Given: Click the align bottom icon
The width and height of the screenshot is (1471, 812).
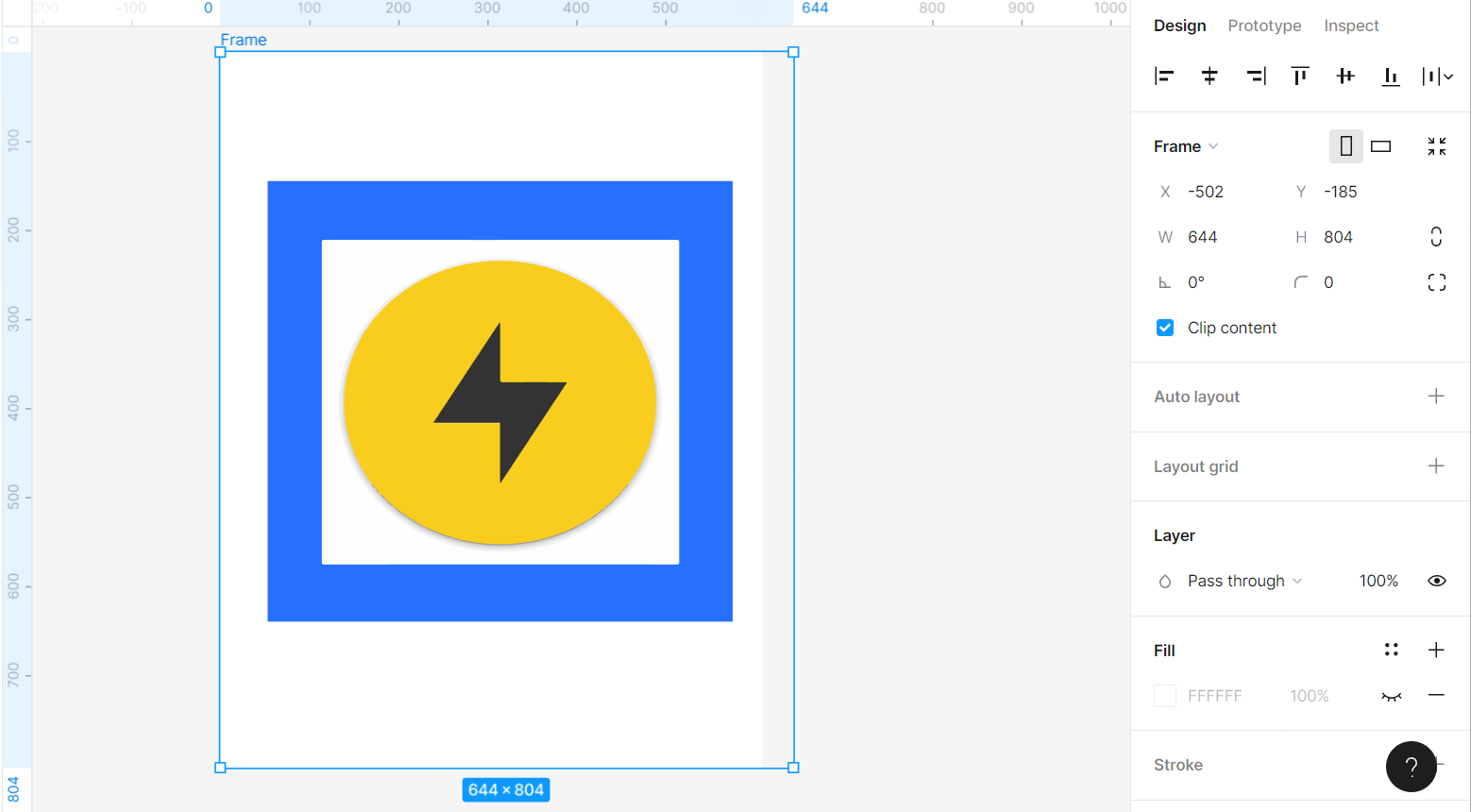Looking at the screenshot, I should [x=1391, y=76].
